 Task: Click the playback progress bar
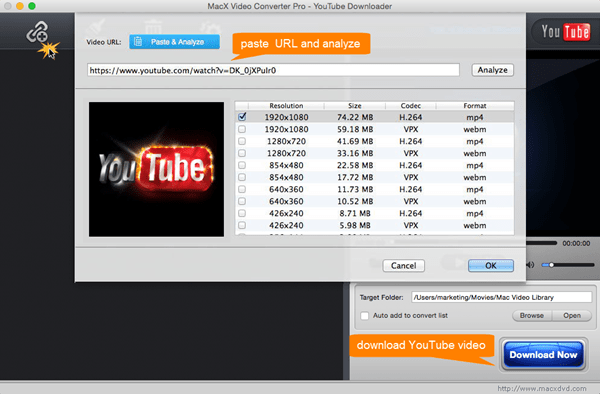(x=541, y=243)
